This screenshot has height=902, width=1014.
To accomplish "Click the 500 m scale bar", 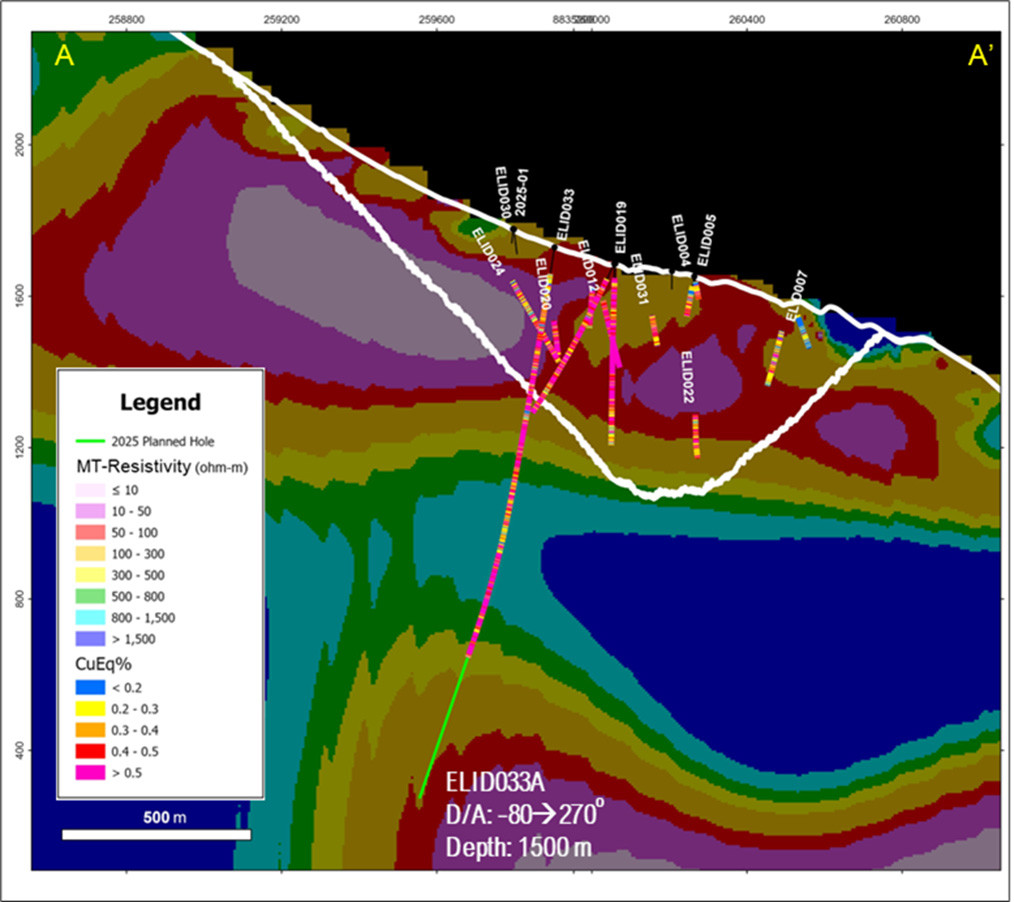I will pyautogui.click(x=156, y=835).
